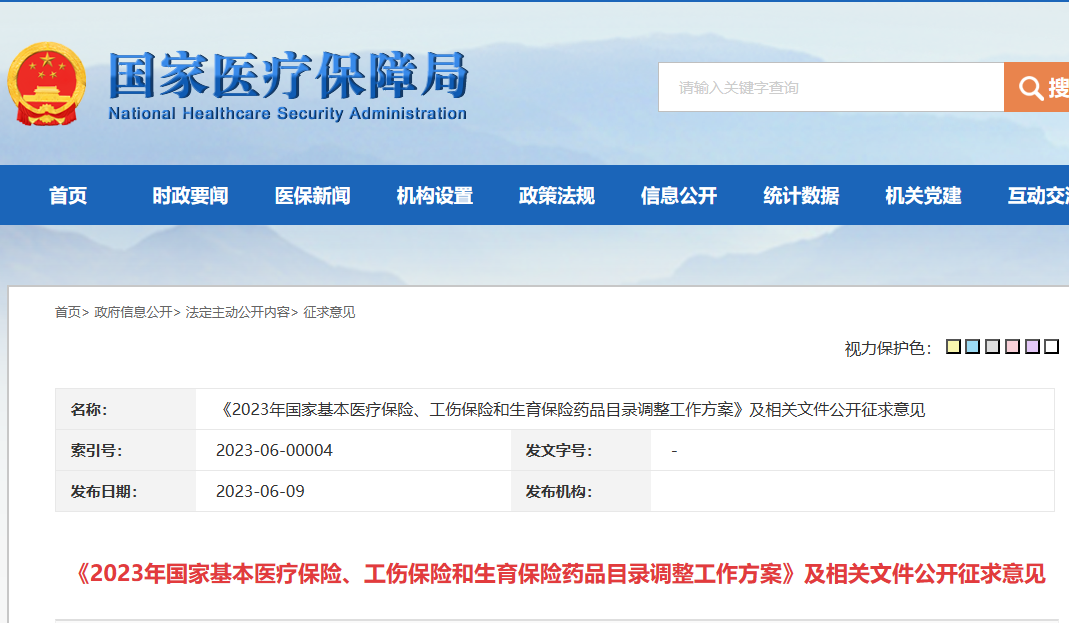Viewport: 1069px width, 623px height.
Task: Select the yellow eye-protection color swatch
Action: [953, 346]
